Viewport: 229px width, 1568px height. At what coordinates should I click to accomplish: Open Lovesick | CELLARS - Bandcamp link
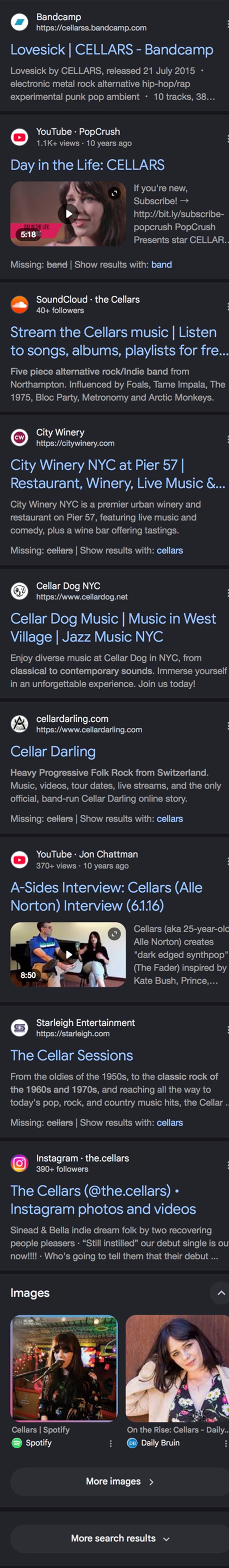pyautogui.click(x=112, y=49)
